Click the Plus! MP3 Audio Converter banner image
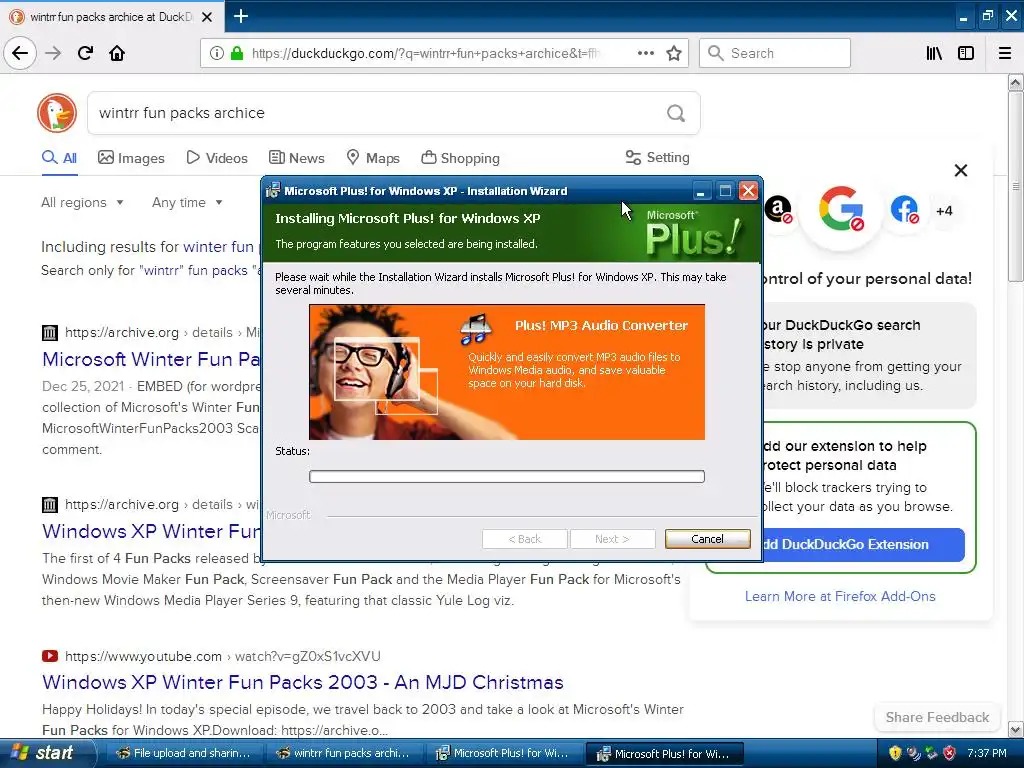The height and width of the screenshot is (768, 1024). click(507, 372)
